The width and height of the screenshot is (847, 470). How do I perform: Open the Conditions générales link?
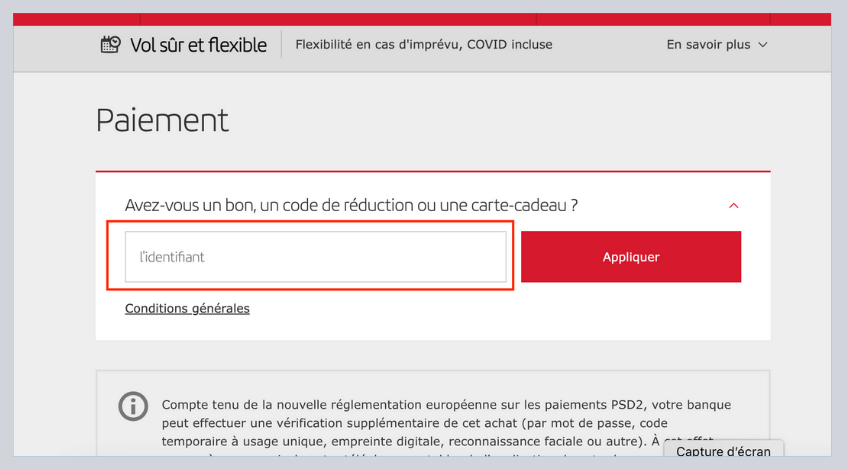187,309
